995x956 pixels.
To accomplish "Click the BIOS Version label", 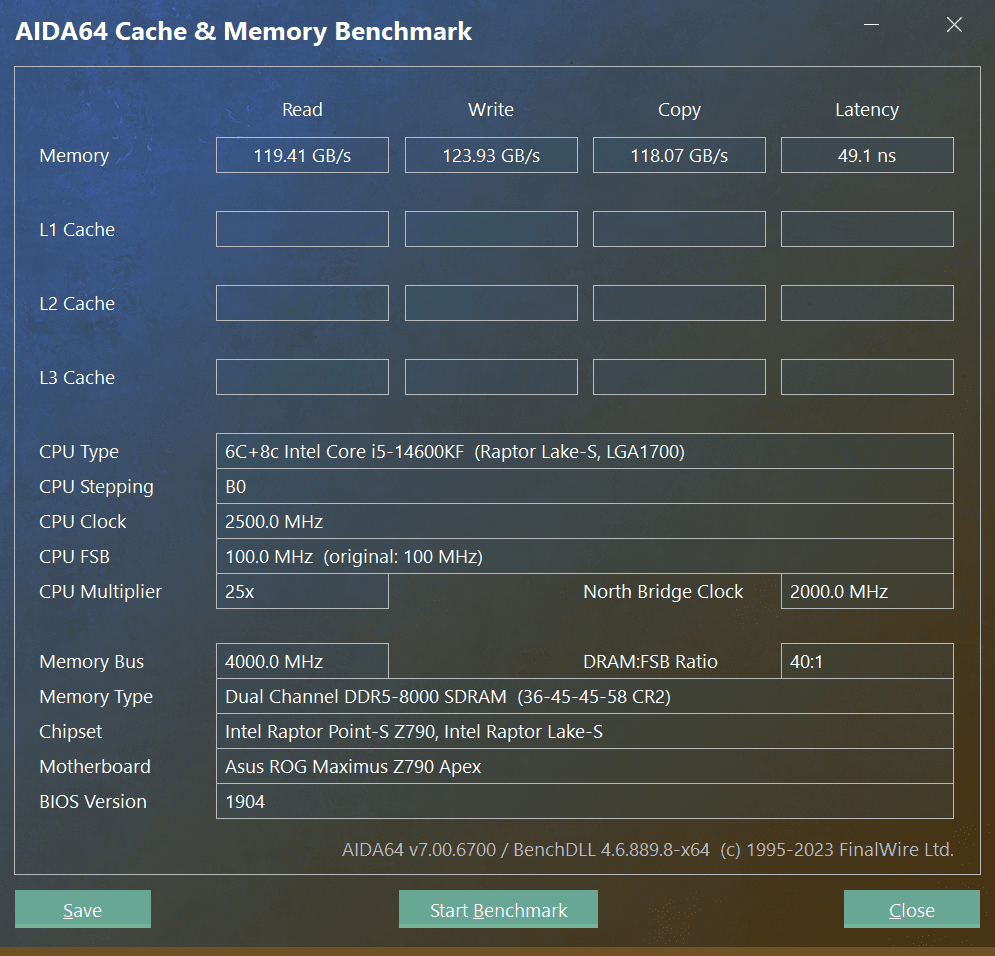I will [x=93, y=801].
